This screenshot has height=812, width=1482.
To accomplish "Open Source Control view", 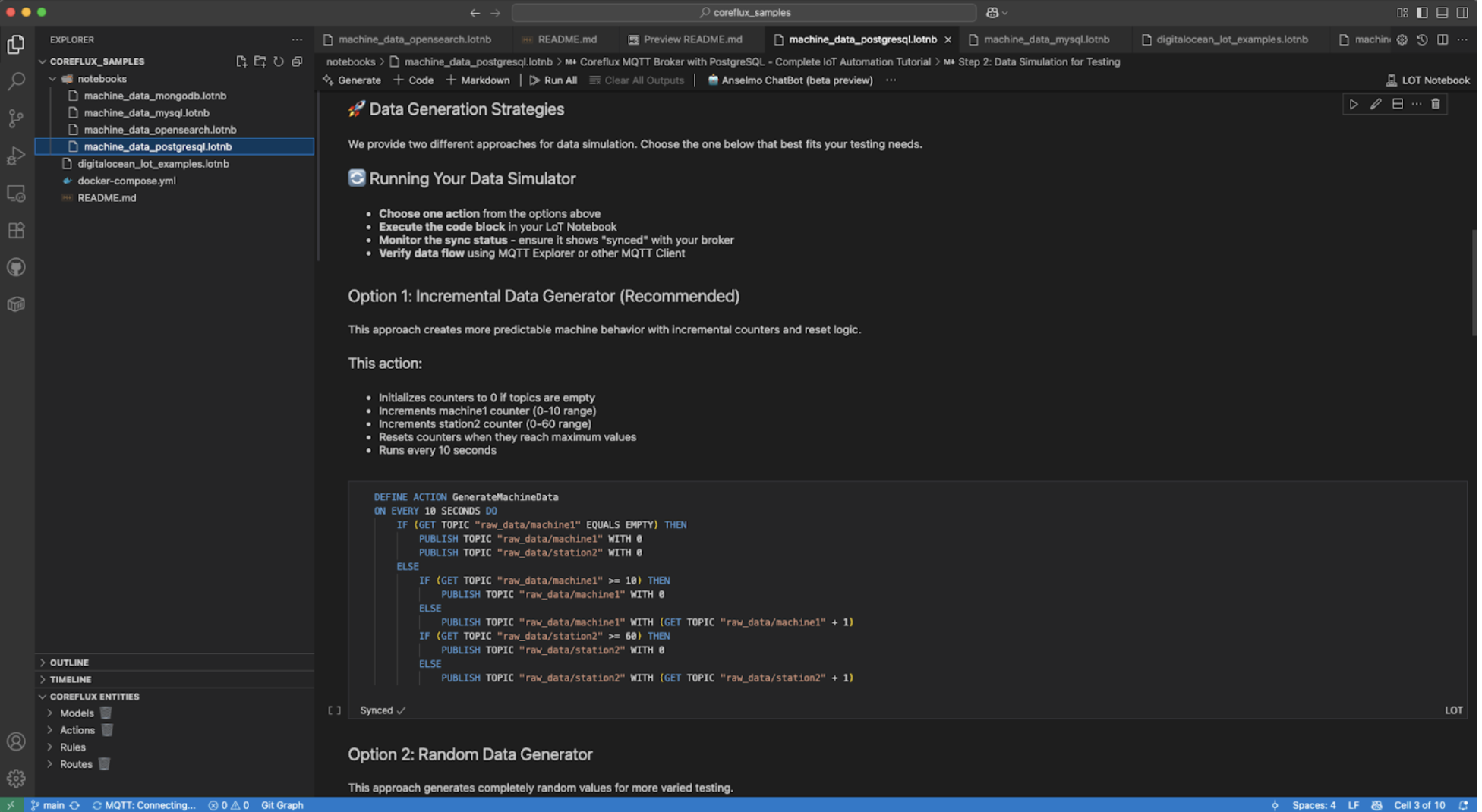I will coord(16,118).
